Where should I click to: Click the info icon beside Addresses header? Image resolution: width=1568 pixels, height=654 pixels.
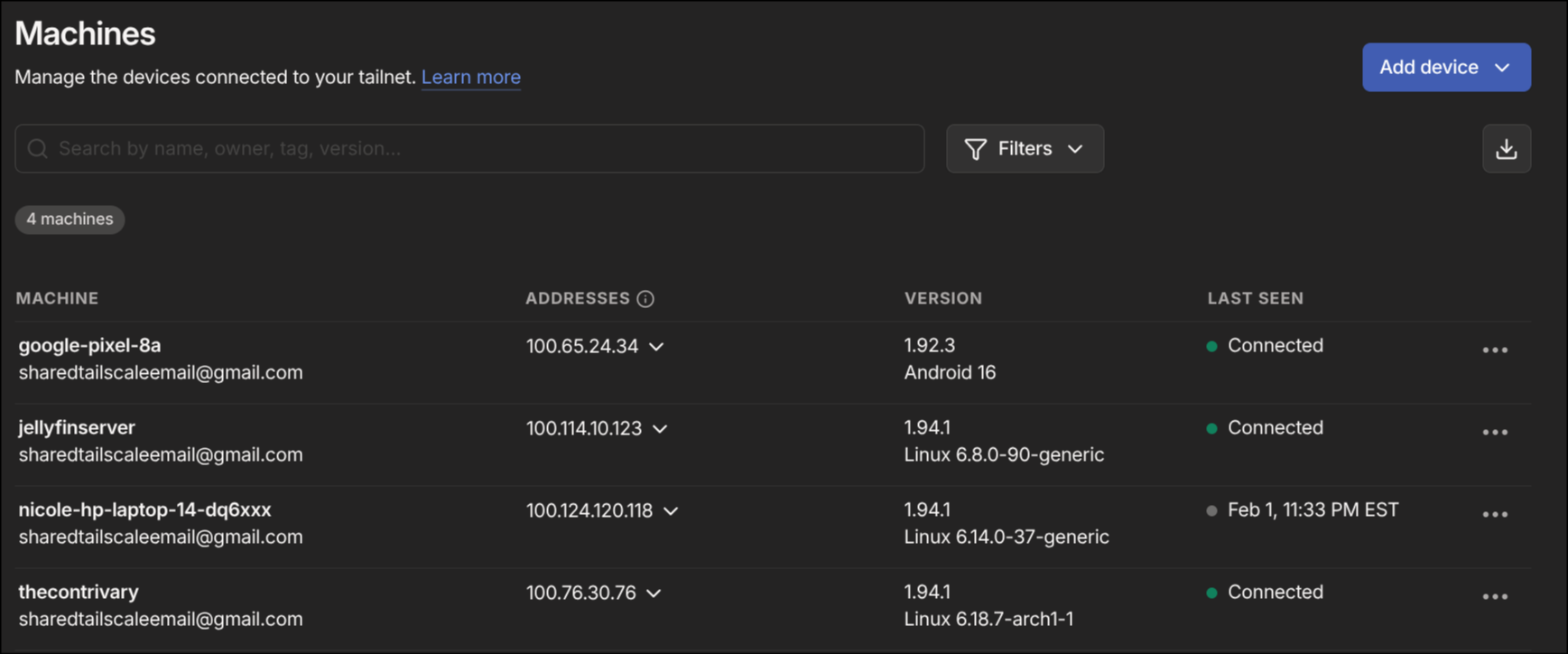(x=645, y=299)
